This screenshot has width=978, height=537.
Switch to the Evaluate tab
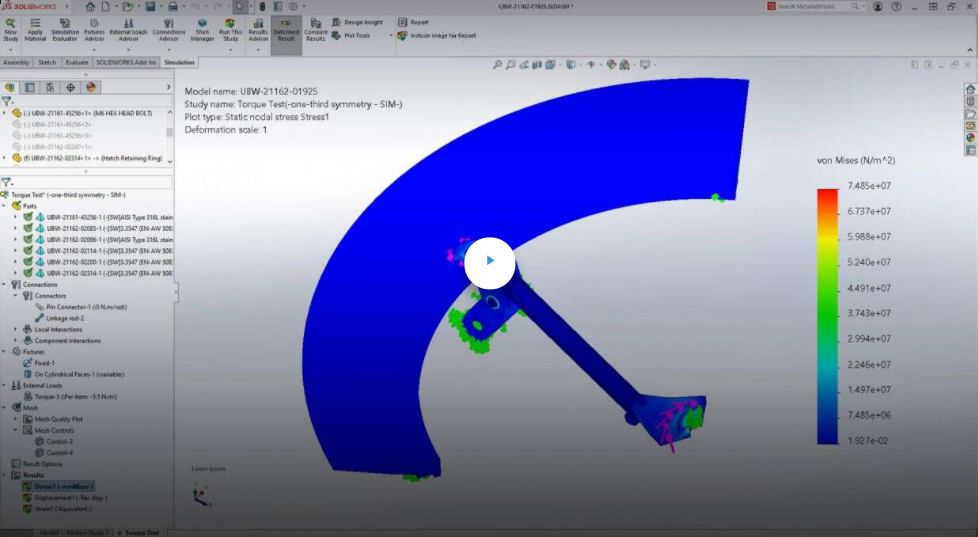[x=77, y=62]
